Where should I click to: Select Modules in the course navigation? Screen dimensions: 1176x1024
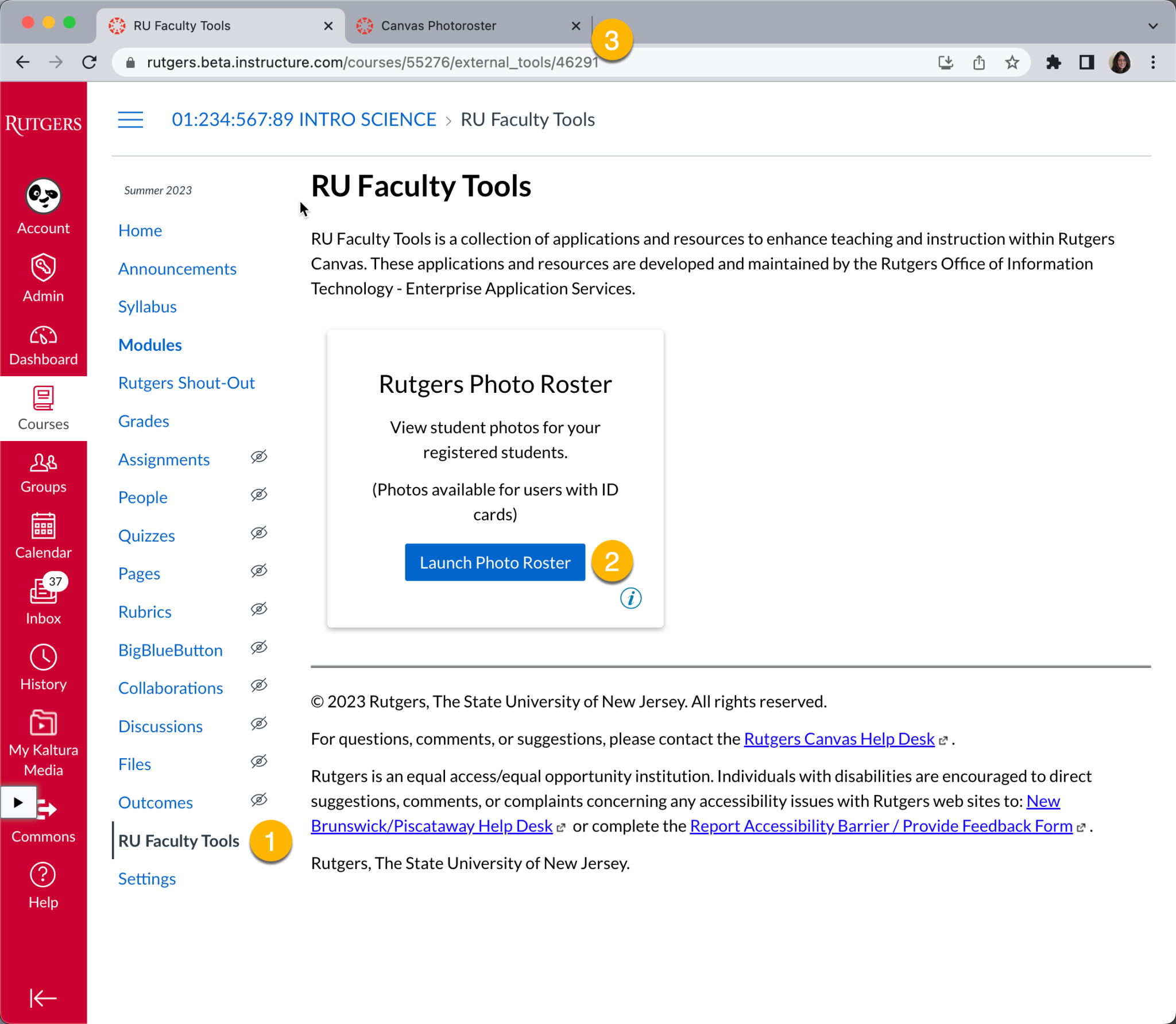pos(150,345)
